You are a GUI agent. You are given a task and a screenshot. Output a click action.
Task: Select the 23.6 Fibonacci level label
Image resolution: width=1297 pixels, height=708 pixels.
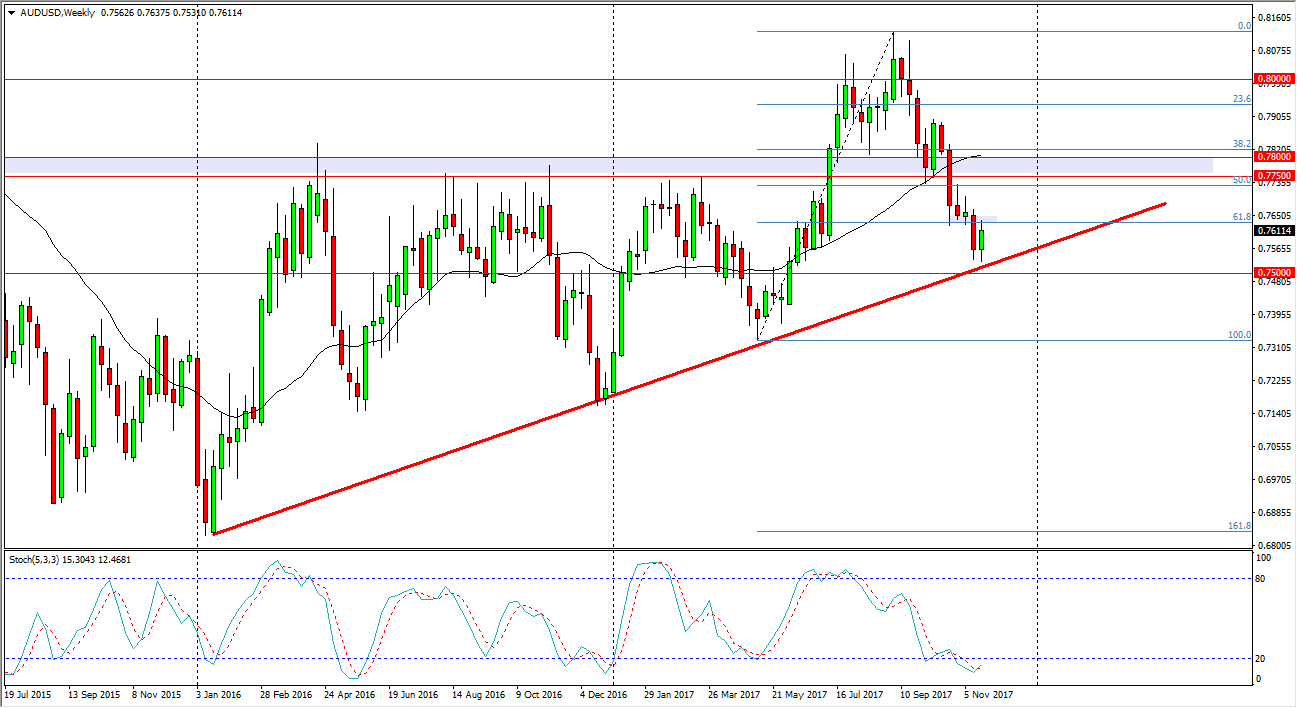pyautogui.click(x=1242, y=99)
